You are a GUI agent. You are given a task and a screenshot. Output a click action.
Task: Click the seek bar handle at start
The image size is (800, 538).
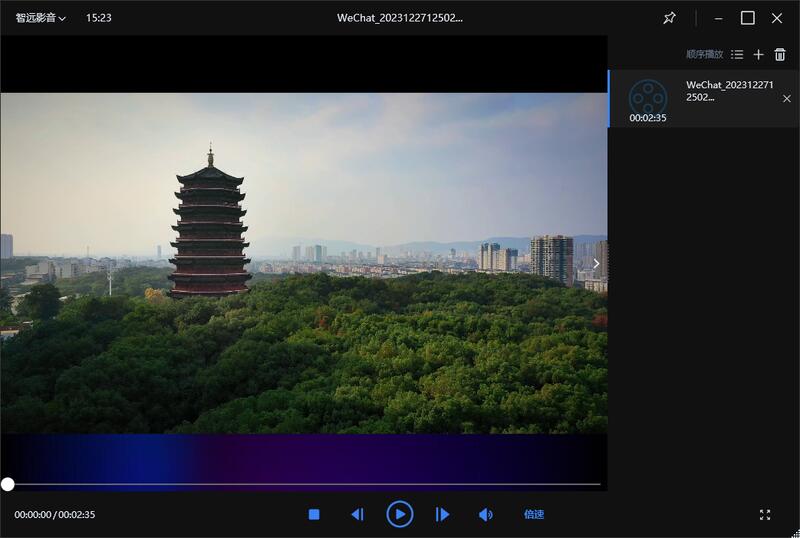pyautogui.click(x=8, y=484)
